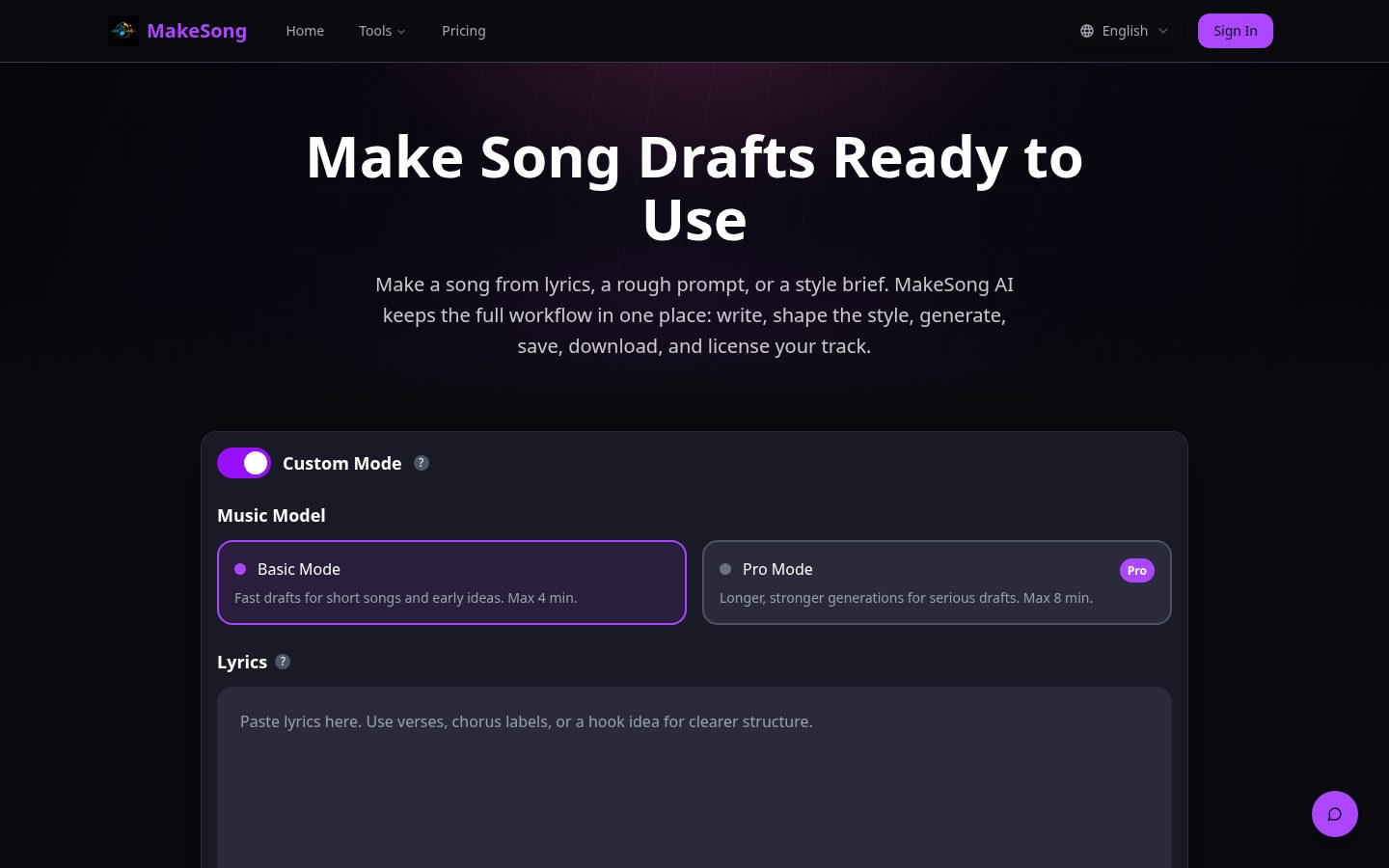Image resolution: width=1389 pixels, height=868 pixels.
Task: Show Lyrics help tooltip icon
Action: point(283,662)
